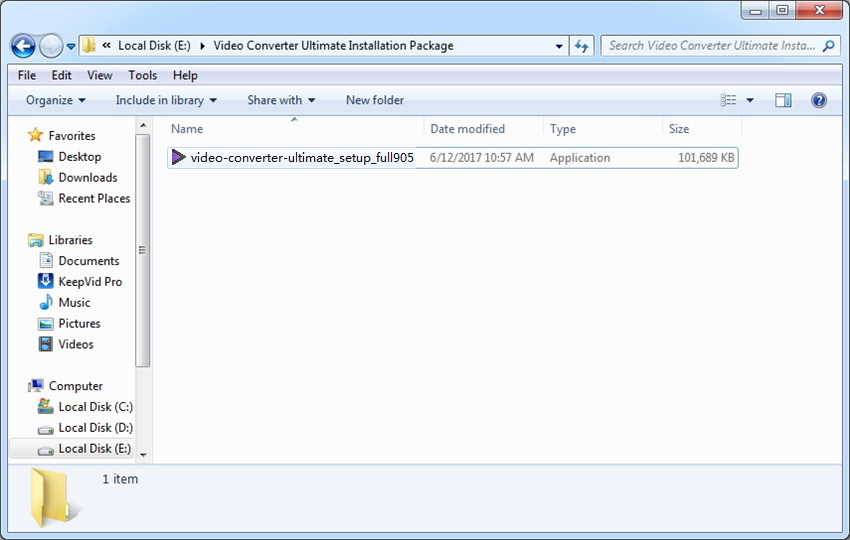Click the Local Disk (C:) drive icon

point(46,406)
